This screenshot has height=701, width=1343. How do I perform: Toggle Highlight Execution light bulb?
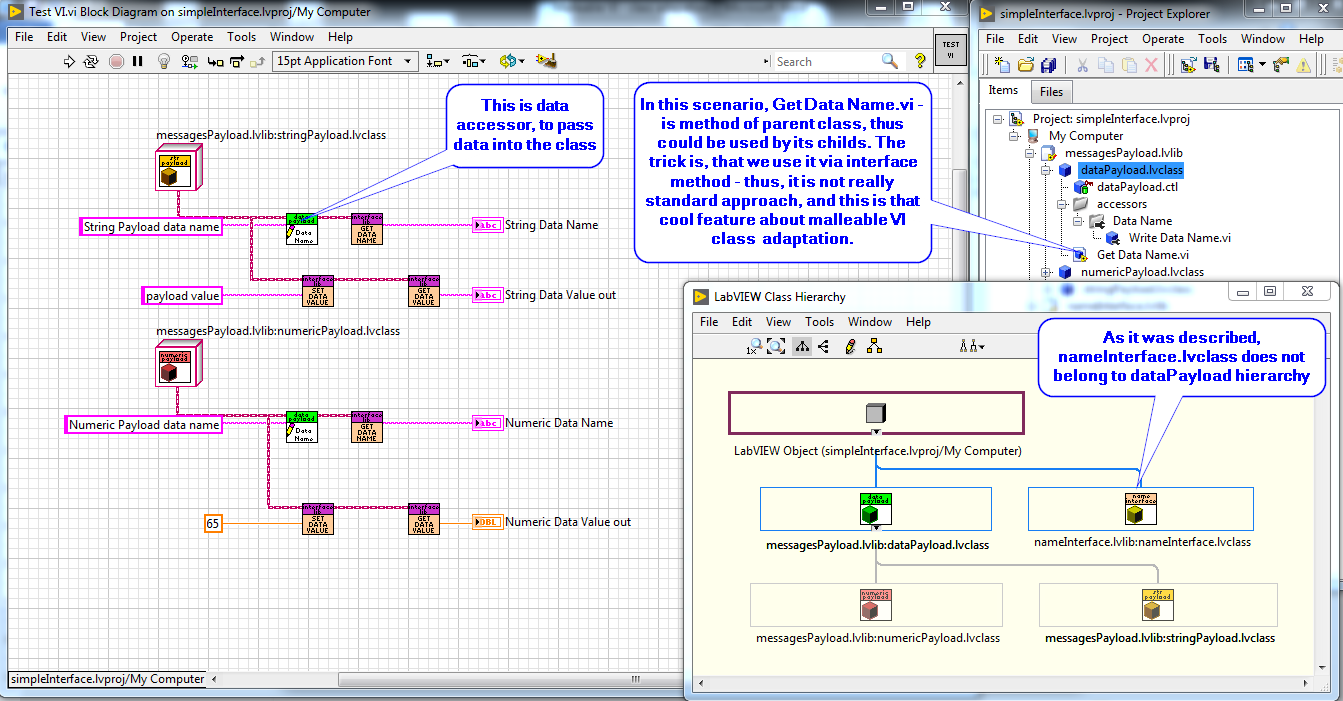point(165,62)
